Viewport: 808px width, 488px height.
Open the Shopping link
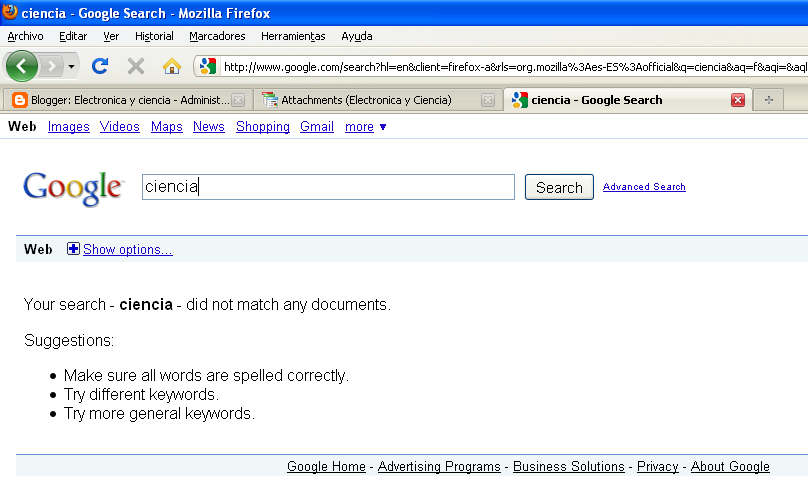tap(263, 127)
